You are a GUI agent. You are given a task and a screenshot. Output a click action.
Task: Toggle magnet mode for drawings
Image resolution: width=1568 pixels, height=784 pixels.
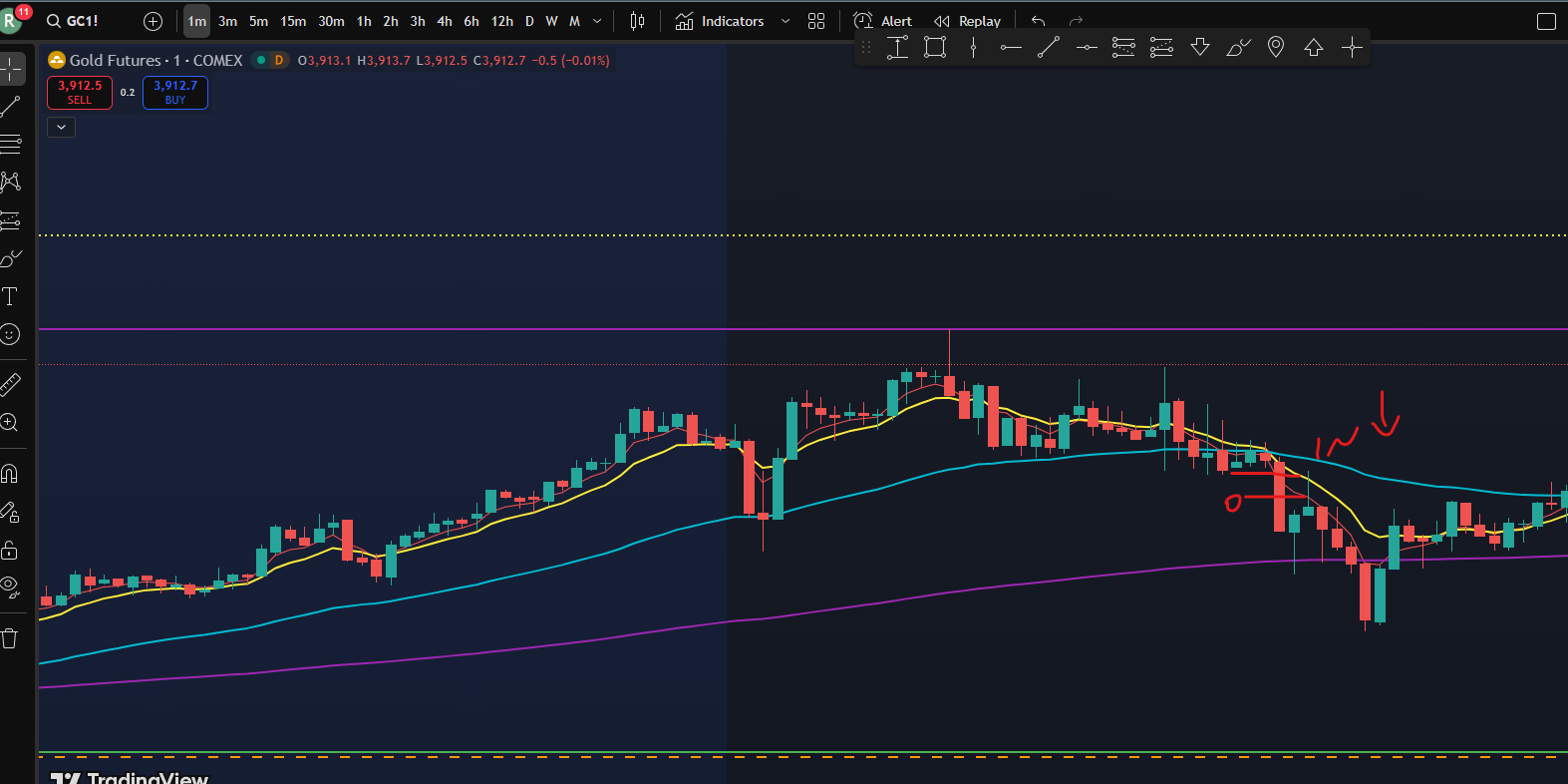pos(11,473)
